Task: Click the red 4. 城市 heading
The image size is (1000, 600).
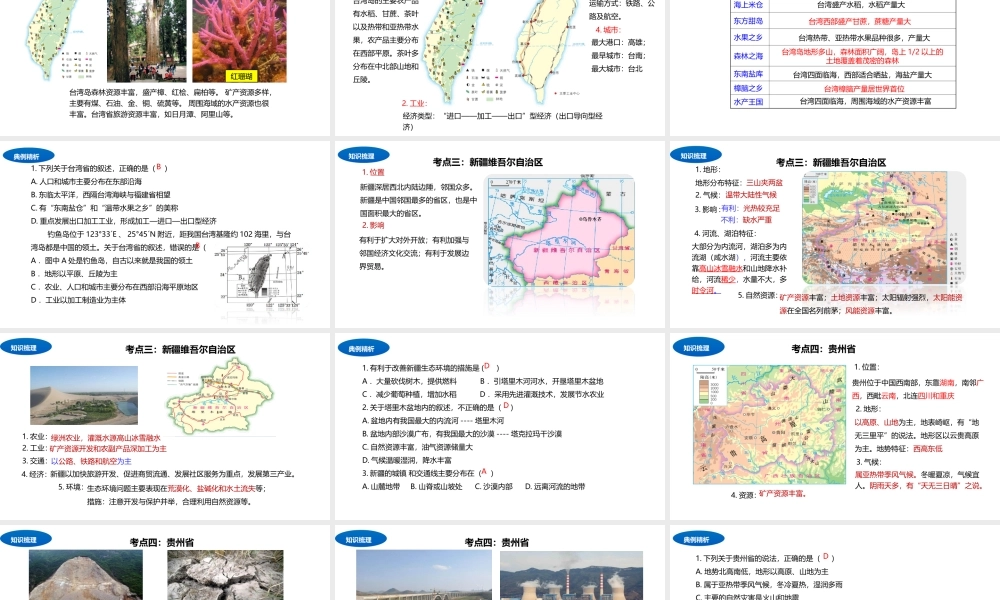Action: pos(608,30)
